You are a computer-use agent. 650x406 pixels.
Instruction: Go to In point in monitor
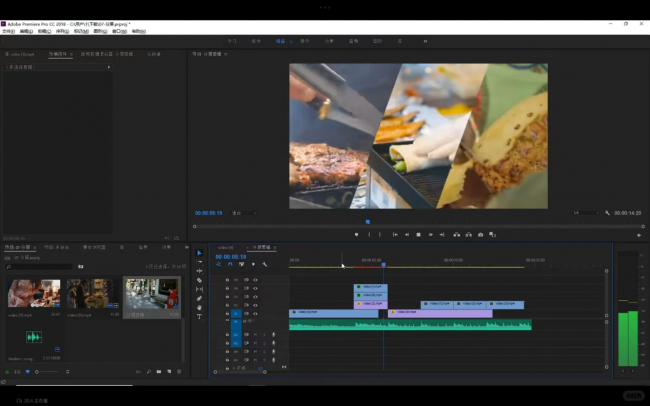pos(395,235)
